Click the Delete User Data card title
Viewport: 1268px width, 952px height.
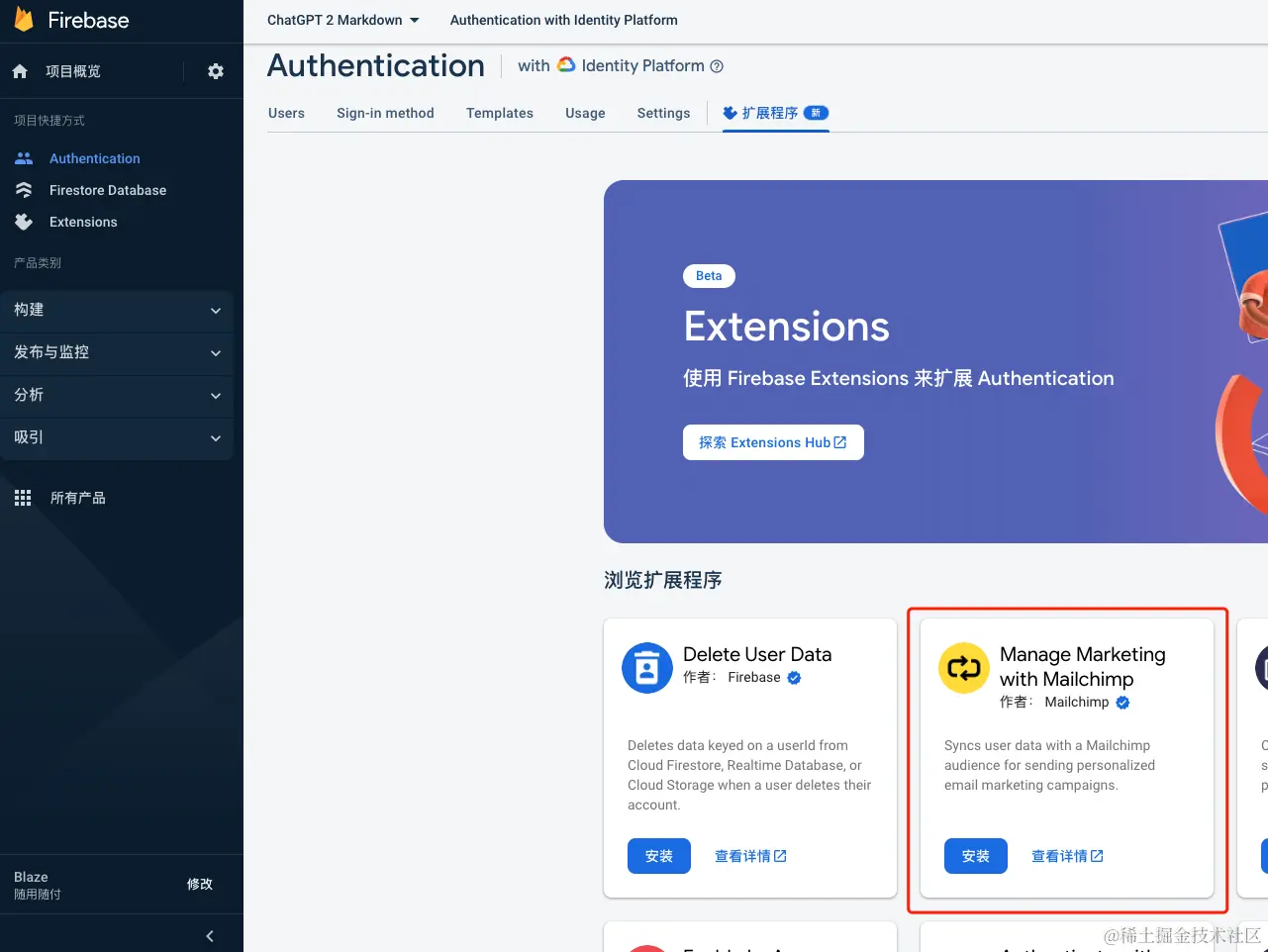(757, 654)
